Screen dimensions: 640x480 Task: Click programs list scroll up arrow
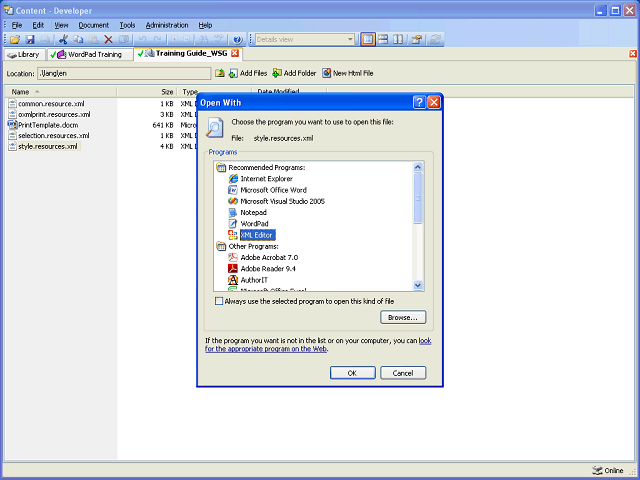pos(418,167)
